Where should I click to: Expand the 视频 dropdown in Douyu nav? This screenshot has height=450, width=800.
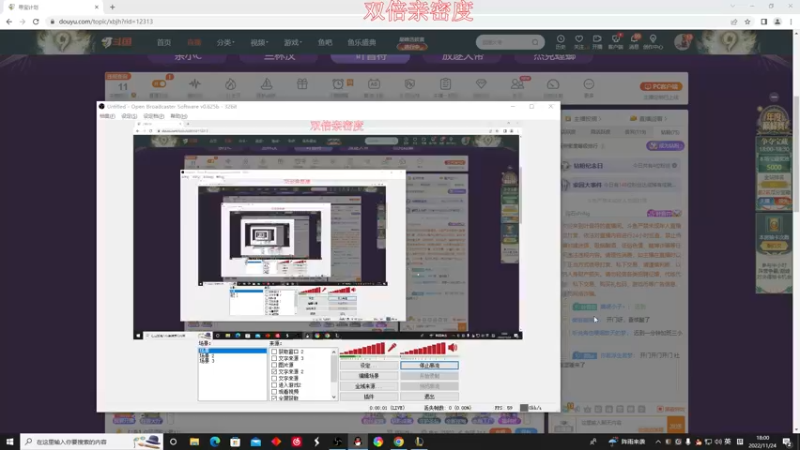[x=259, y=42]
